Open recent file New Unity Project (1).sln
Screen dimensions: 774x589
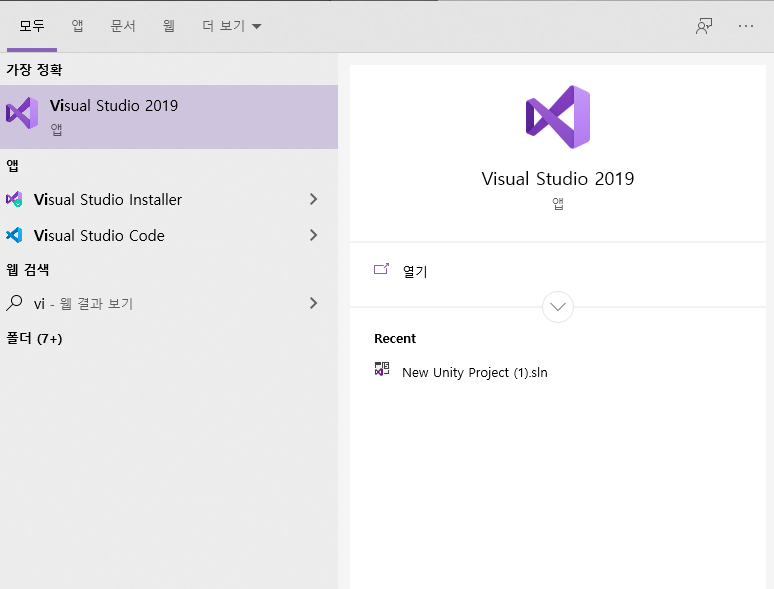pos(475,372)
